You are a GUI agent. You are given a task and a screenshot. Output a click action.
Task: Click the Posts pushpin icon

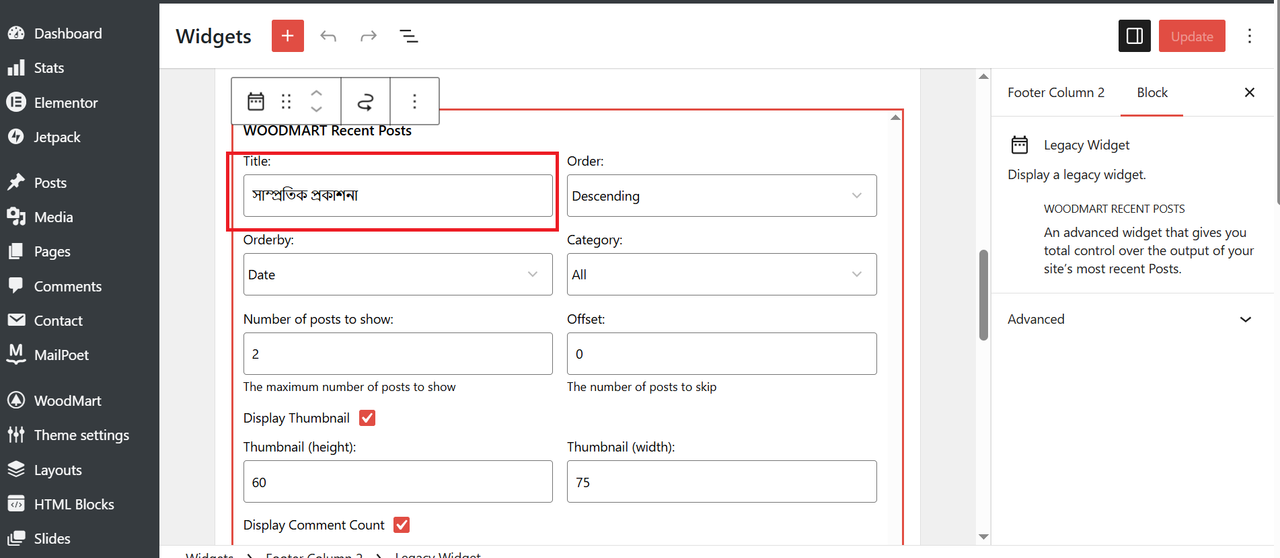(x=16, y=182)
